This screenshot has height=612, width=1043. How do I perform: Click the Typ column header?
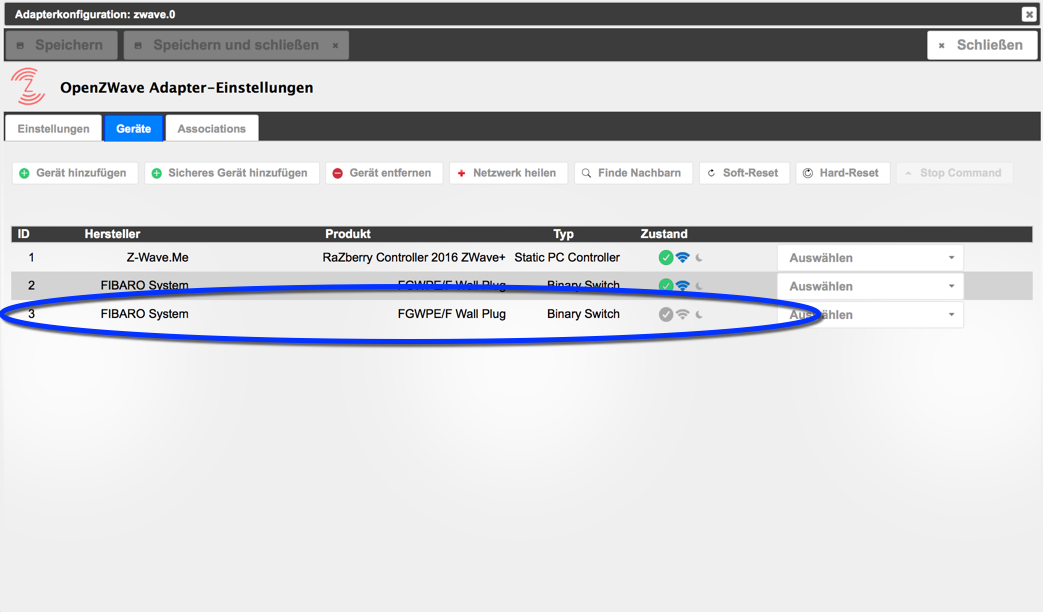click(x=563, y=233)
